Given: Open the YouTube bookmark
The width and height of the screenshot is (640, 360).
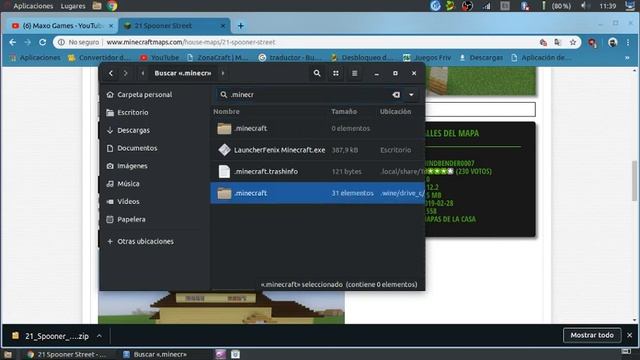Looking at the screenshot, I should click(x=160, y=58).
